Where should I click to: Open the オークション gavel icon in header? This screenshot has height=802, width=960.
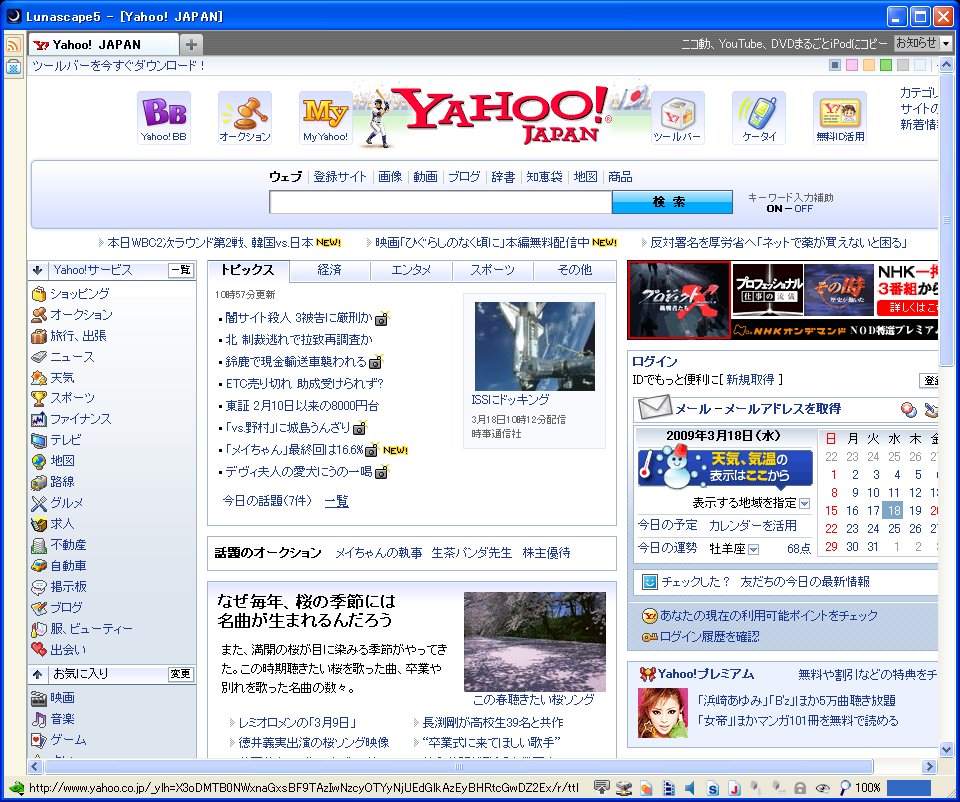click(244, 118)
